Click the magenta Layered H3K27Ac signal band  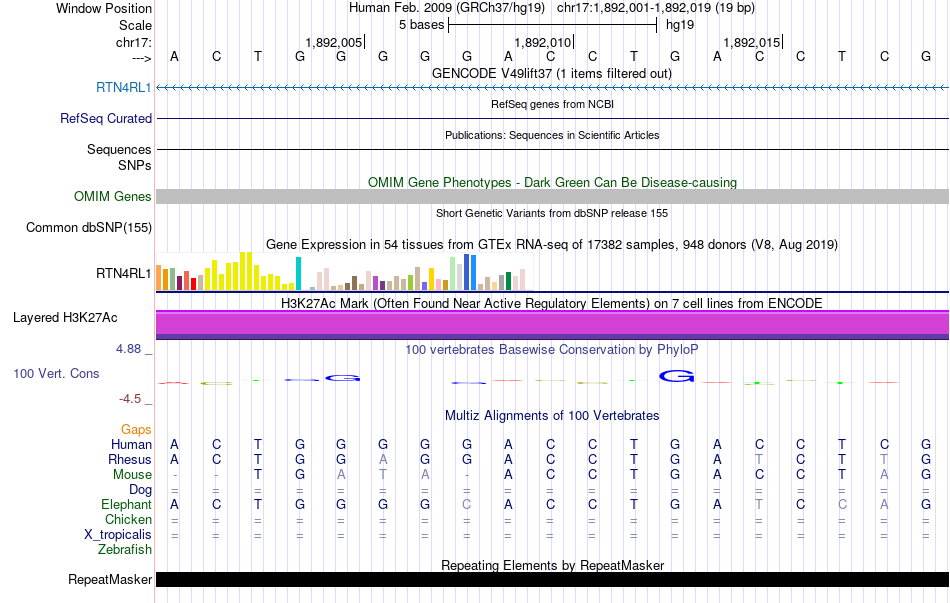pyautogui.click(x=552, y=323)
